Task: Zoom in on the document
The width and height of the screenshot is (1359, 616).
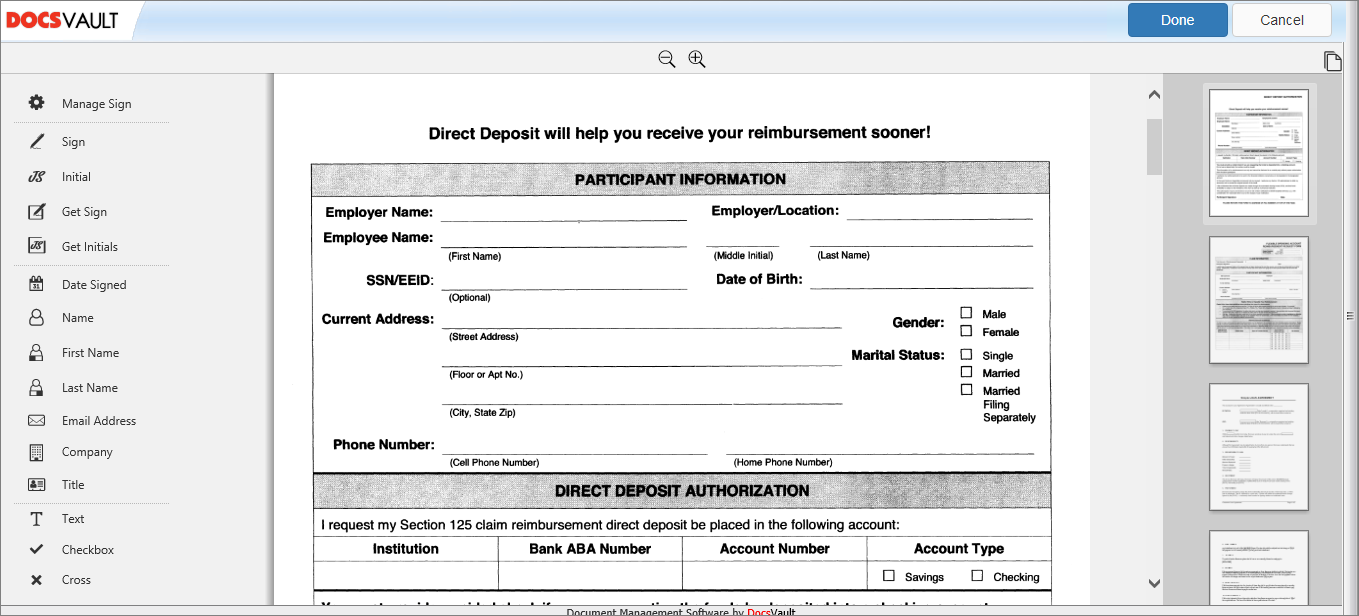Action: click(x=696, y=59)
